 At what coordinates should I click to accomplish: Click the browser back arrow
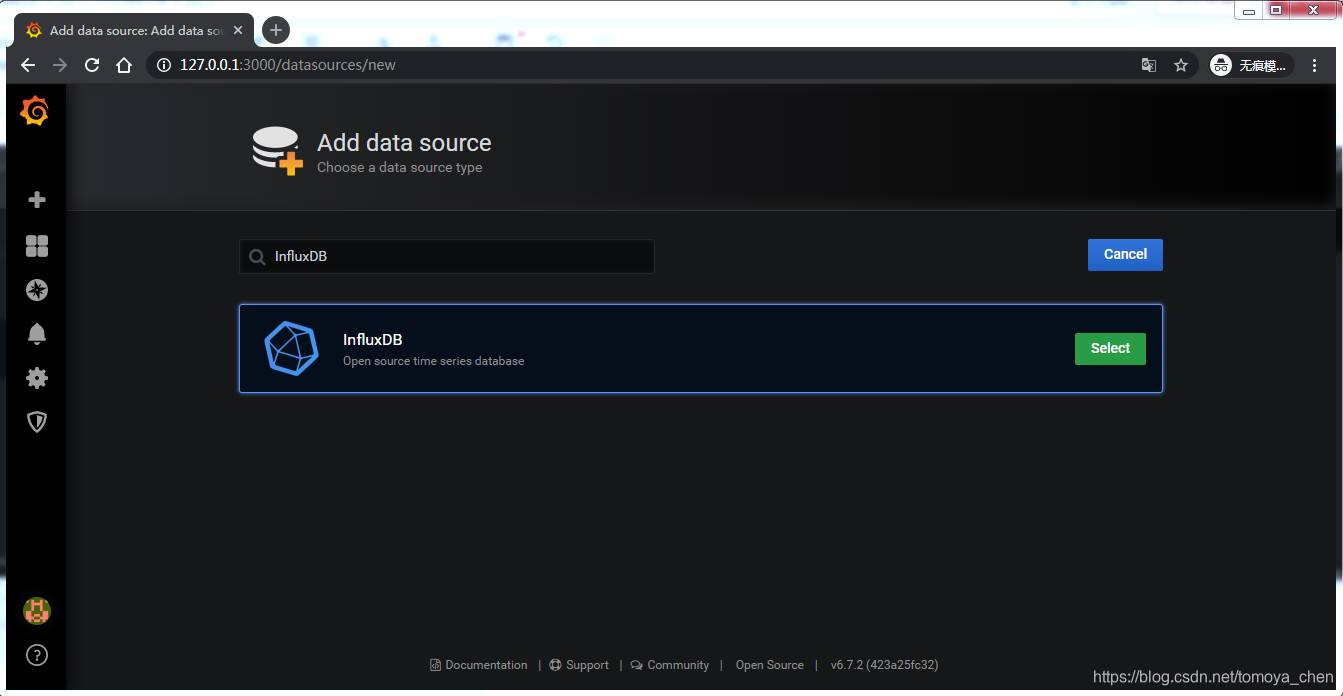pos(28,65)
